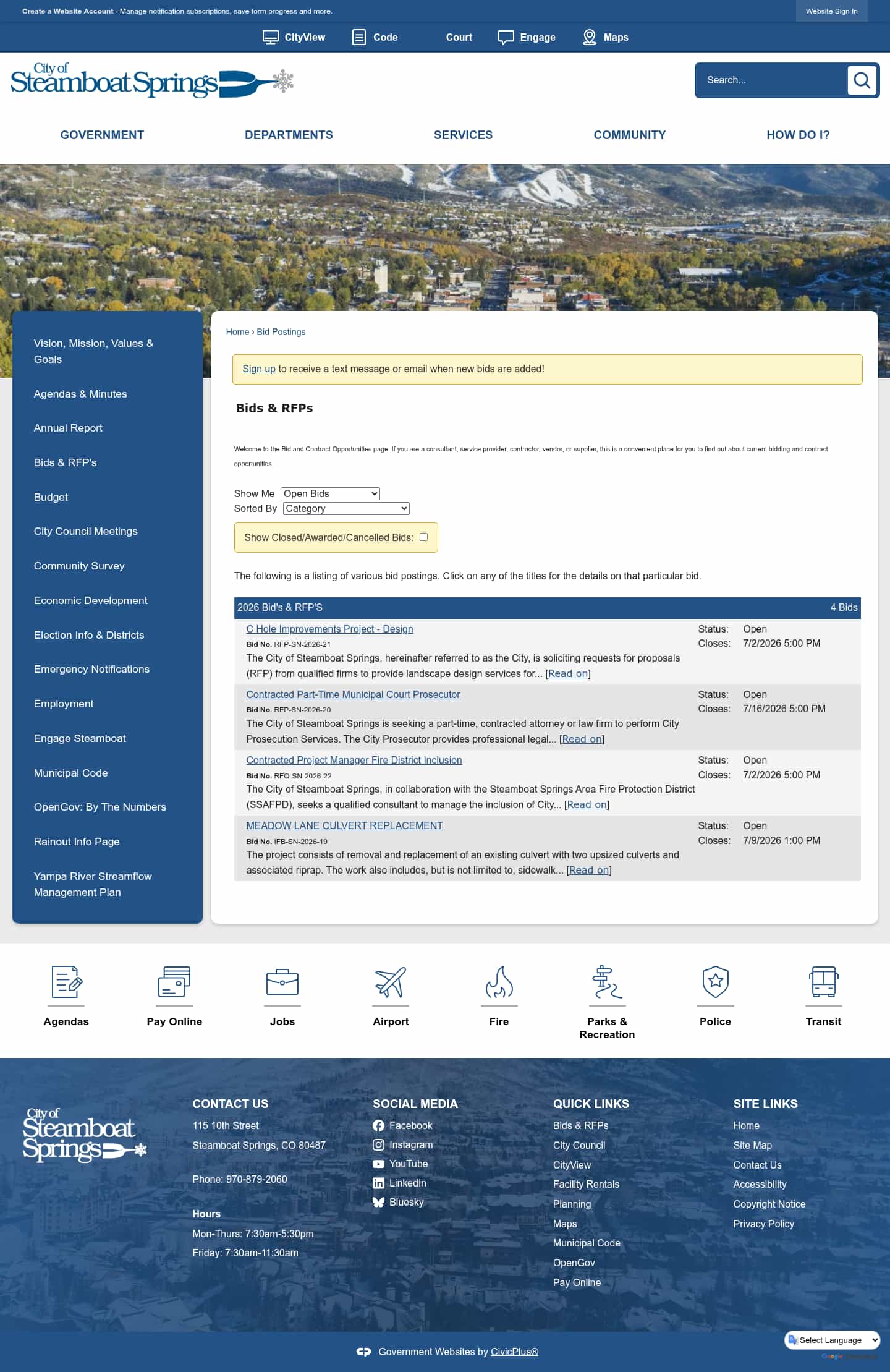Click the YouTube icon in footer
Image resolution: width=890 pixels, height=1372 pixels.
click(378, 1164)
